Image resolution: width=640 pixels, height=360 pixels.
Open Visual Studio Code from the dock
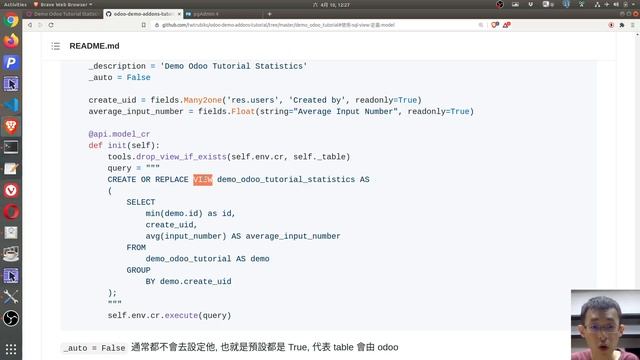coord(11,105)
